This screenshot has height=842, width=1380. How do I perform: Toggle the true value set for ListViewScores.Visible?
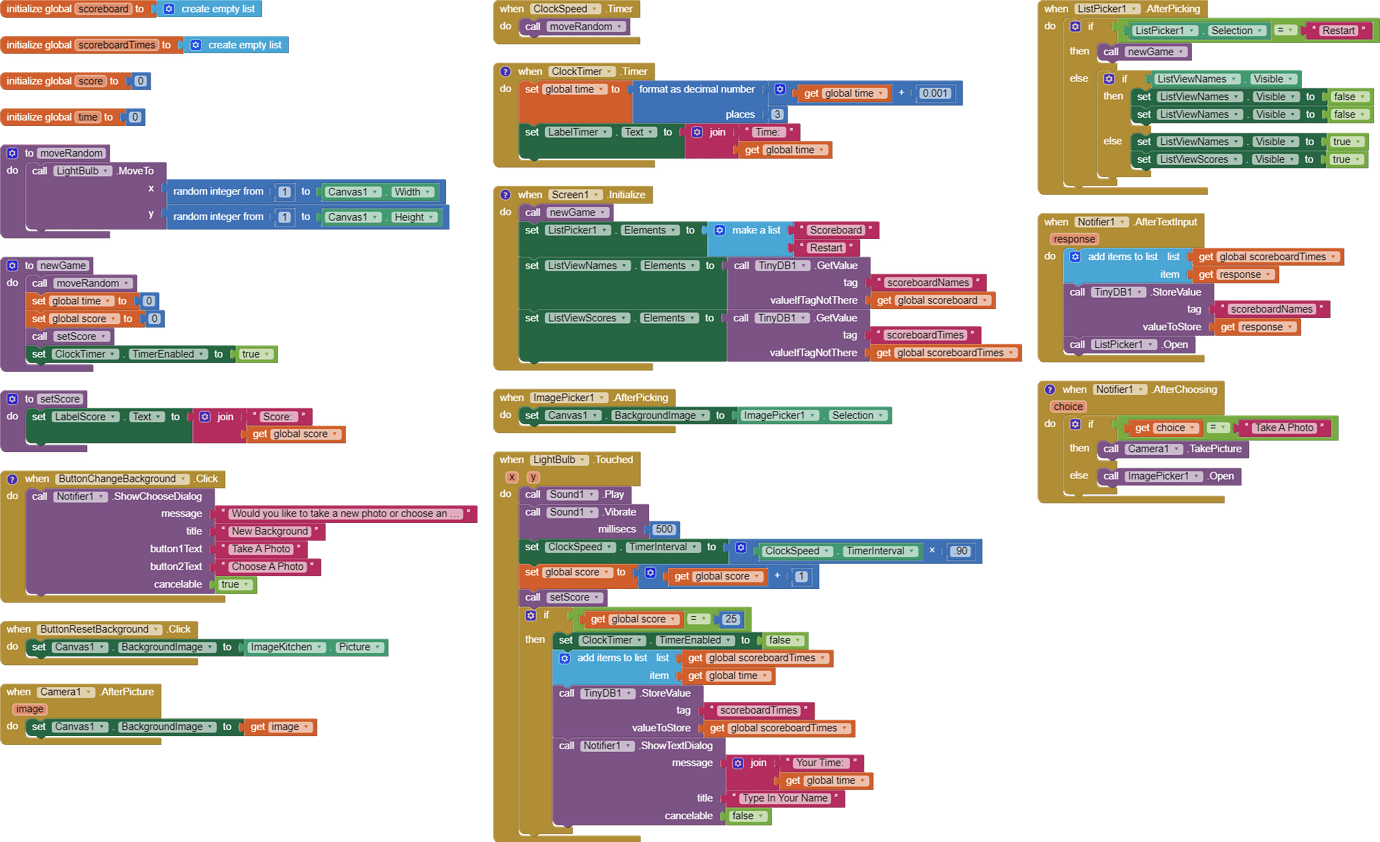(1346, 160)
